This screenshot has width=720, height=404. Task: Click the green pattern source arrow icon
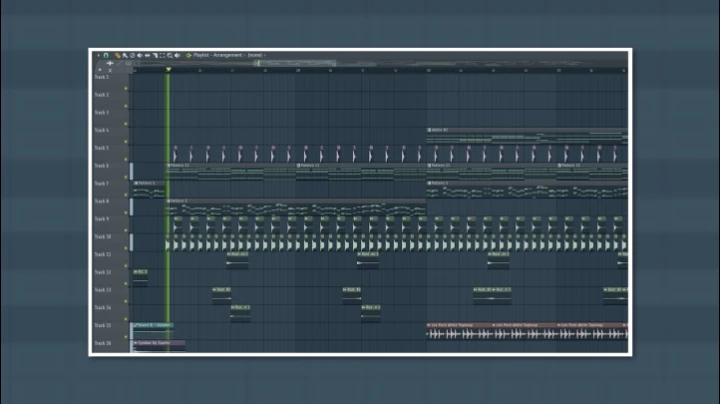coord(188,55)
